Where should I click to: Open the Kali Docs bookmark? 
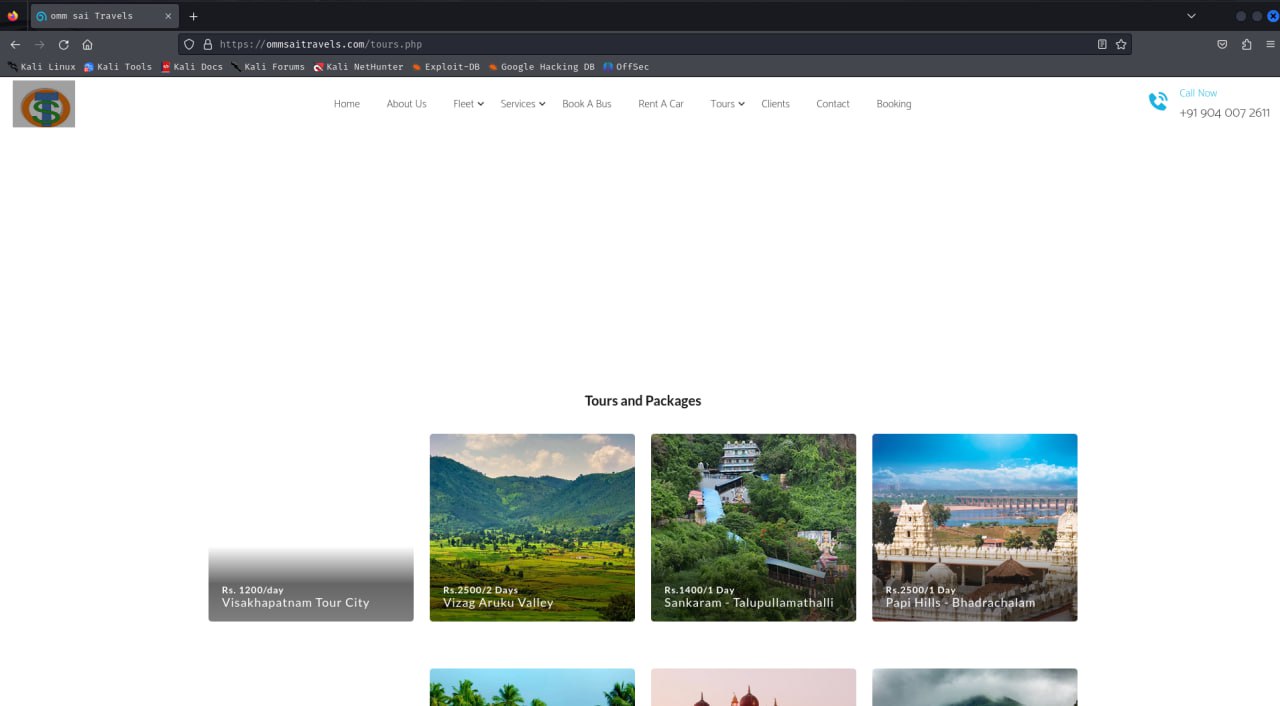click(x=192, y=67)
